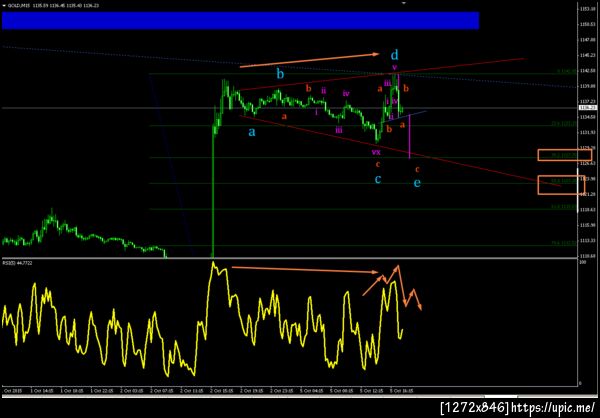Select the magenta wave label vx
The height and width of the screenshot is (418, 600).
[376, 152]
